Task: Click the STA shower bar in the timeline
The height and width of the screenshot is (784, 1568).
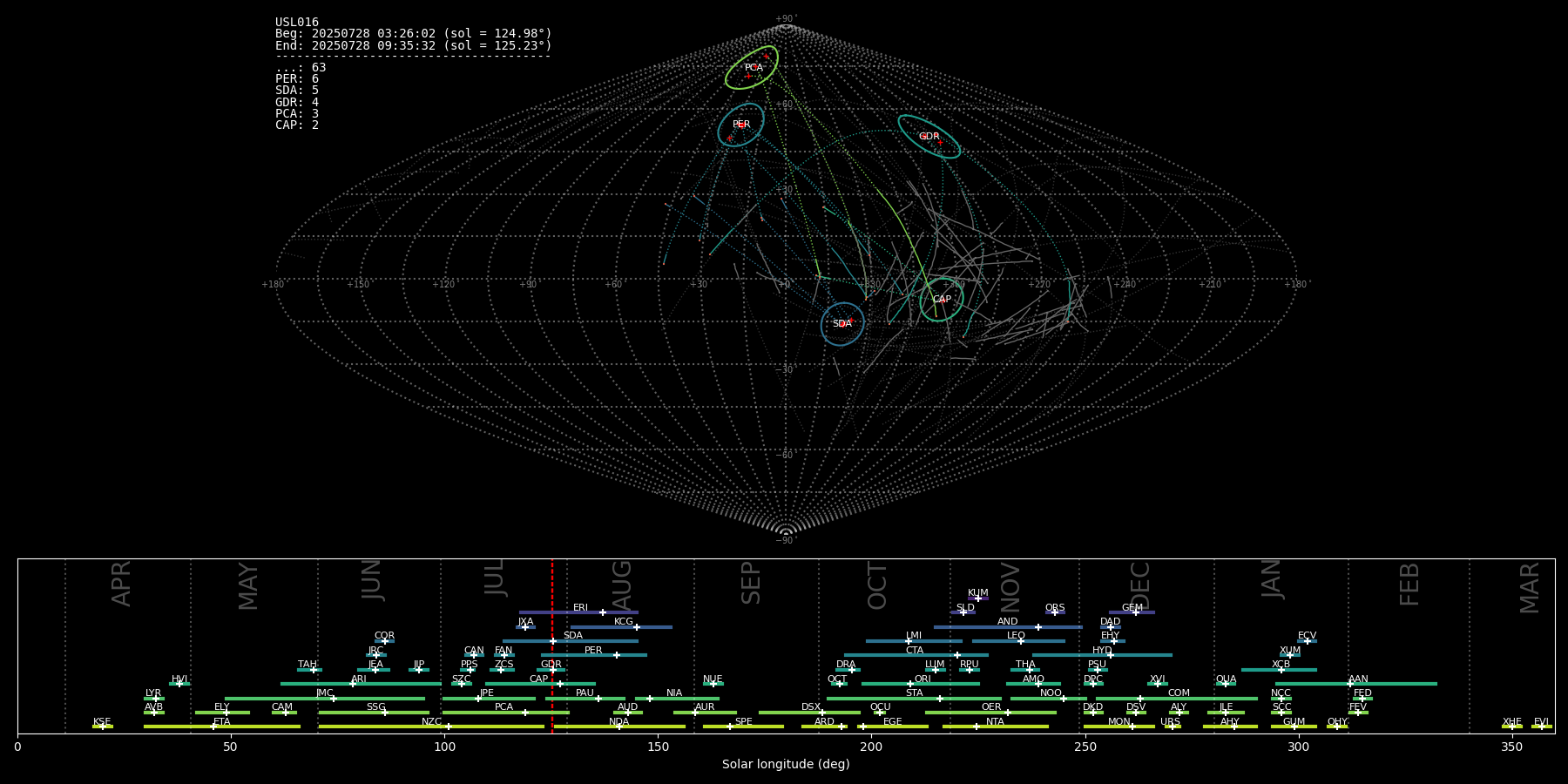Action: (914, 699)
